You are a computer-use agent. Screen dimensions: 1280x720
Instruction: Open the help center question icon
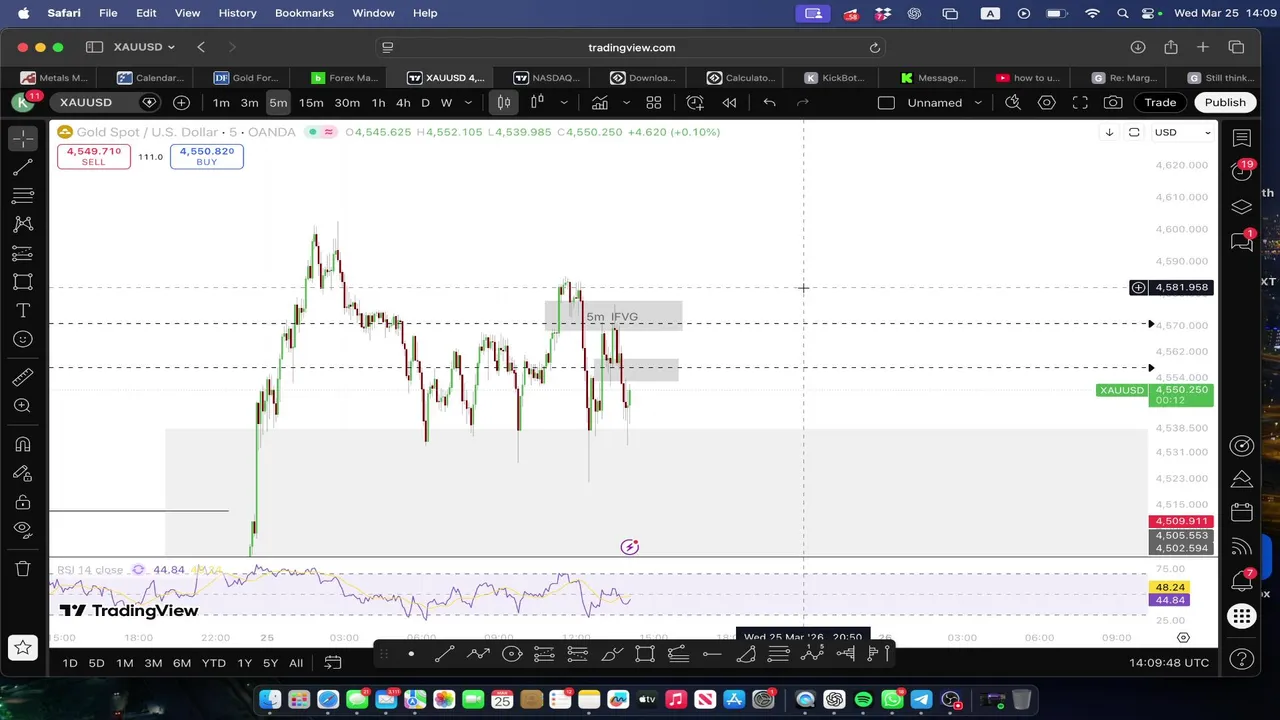click(x=1242, y=659)
